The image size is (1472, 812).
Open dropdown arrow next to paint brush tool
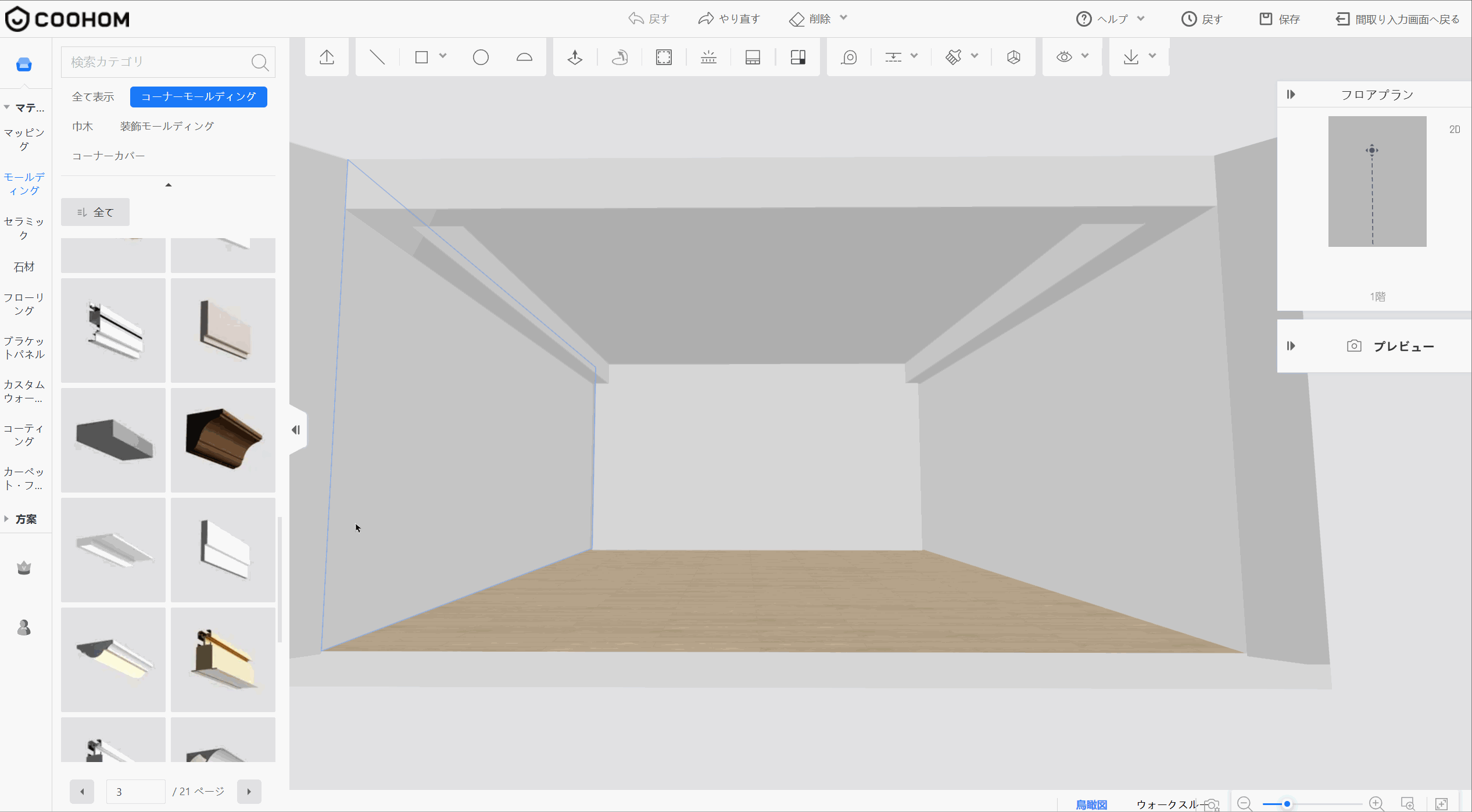(x=975, y=56)
